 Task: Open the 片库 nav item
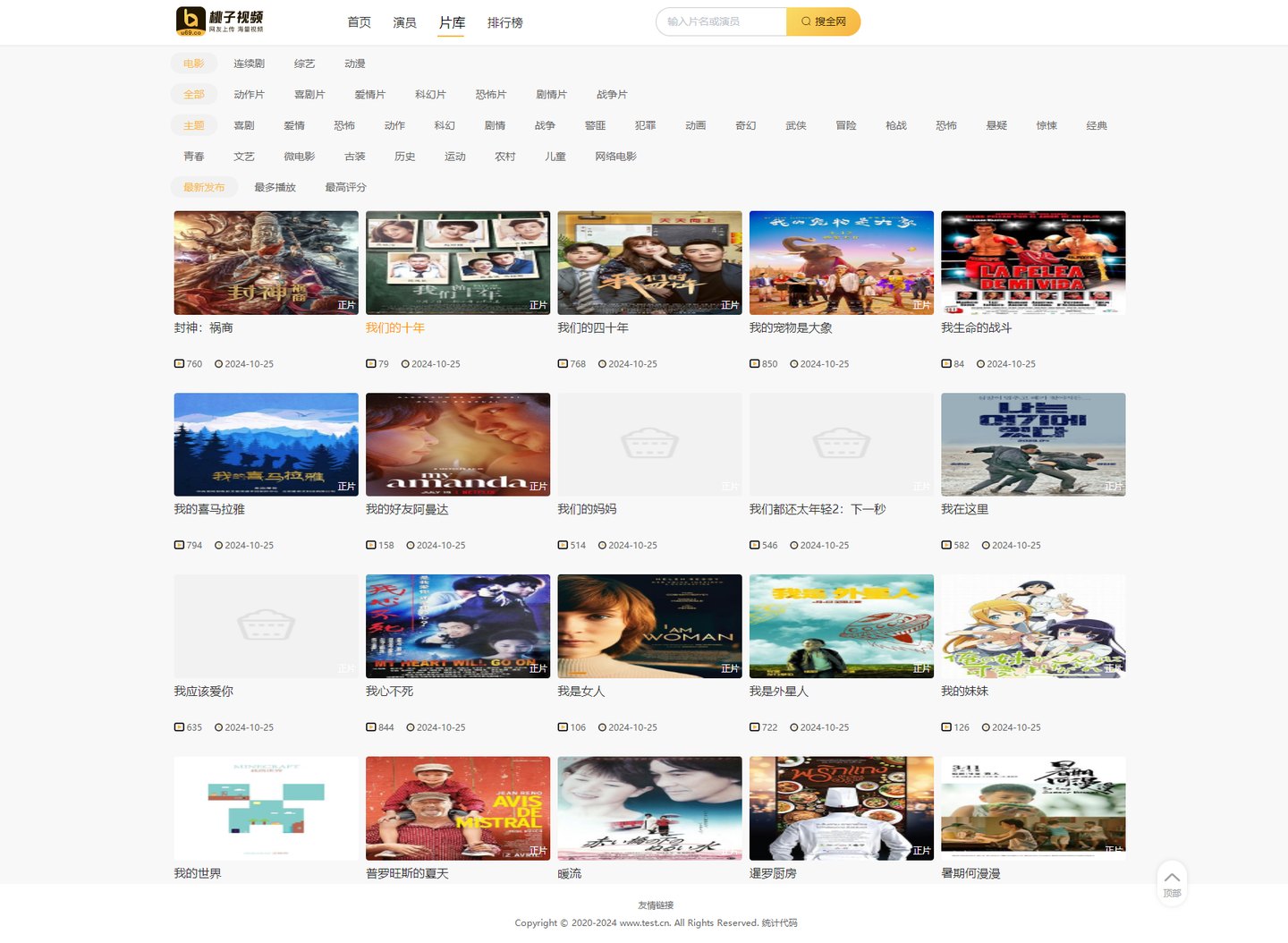click(x=453, y=22)
